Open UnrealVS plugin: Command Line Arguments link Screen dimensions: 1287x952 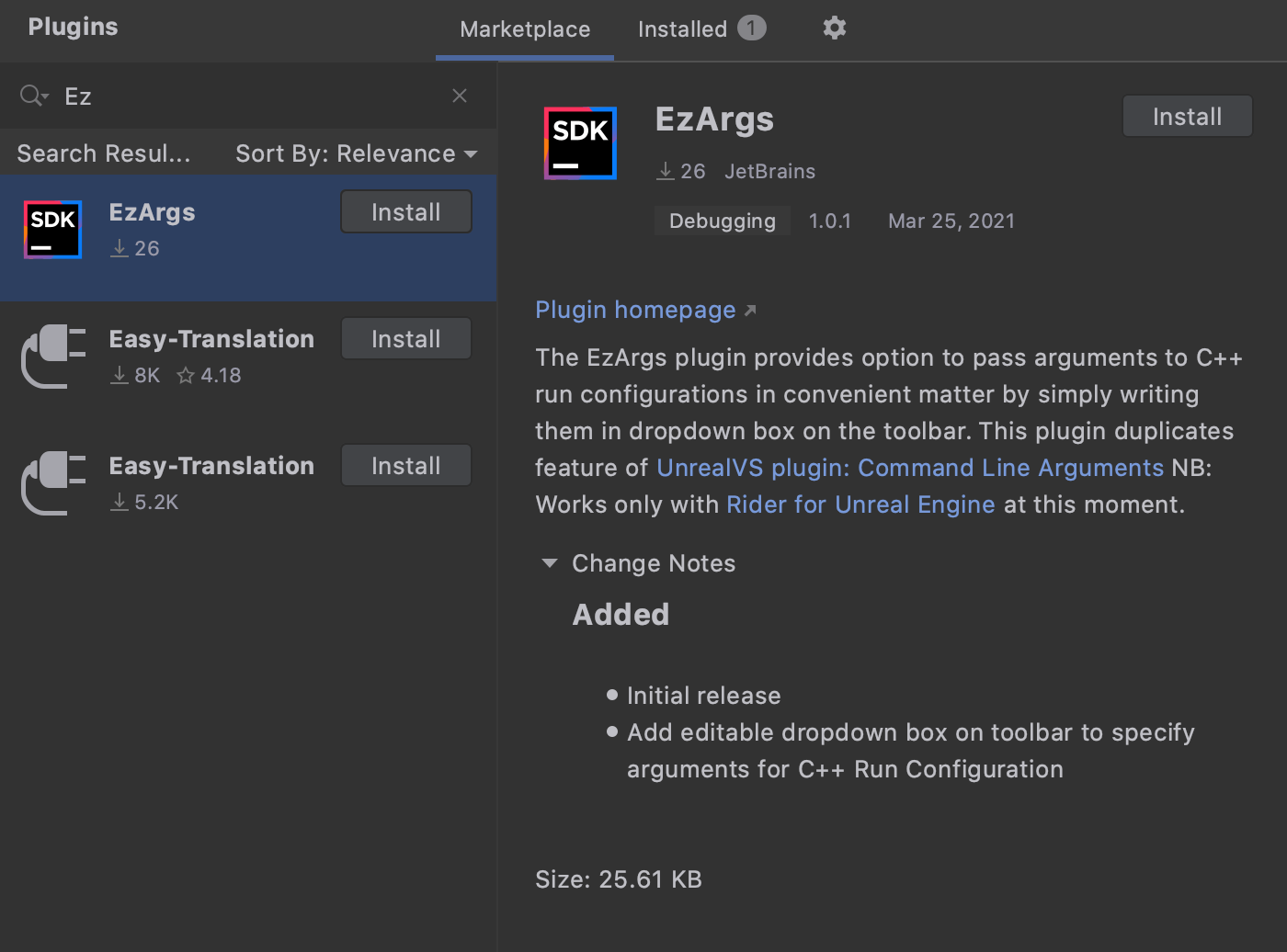[x=910, y=468]
